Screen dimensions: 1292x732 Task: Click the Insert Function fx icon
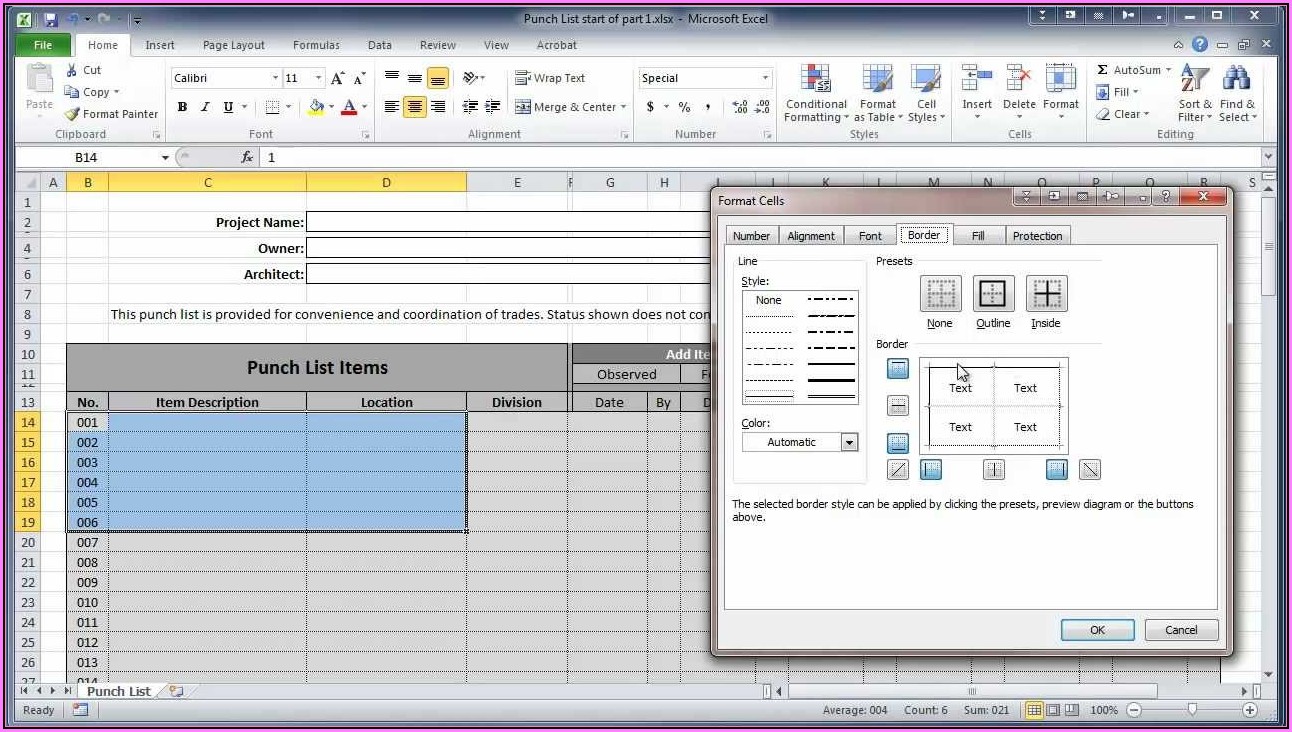247,157
